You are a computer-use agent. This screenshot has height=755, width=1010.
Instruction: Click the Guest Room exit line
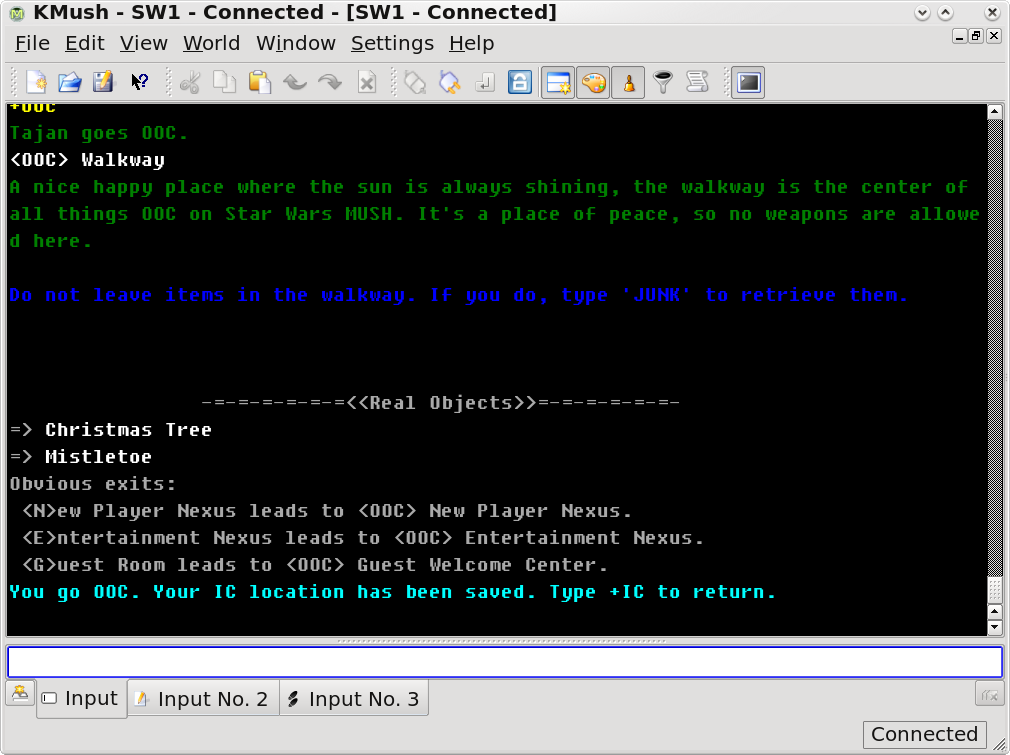pos(314,565)
